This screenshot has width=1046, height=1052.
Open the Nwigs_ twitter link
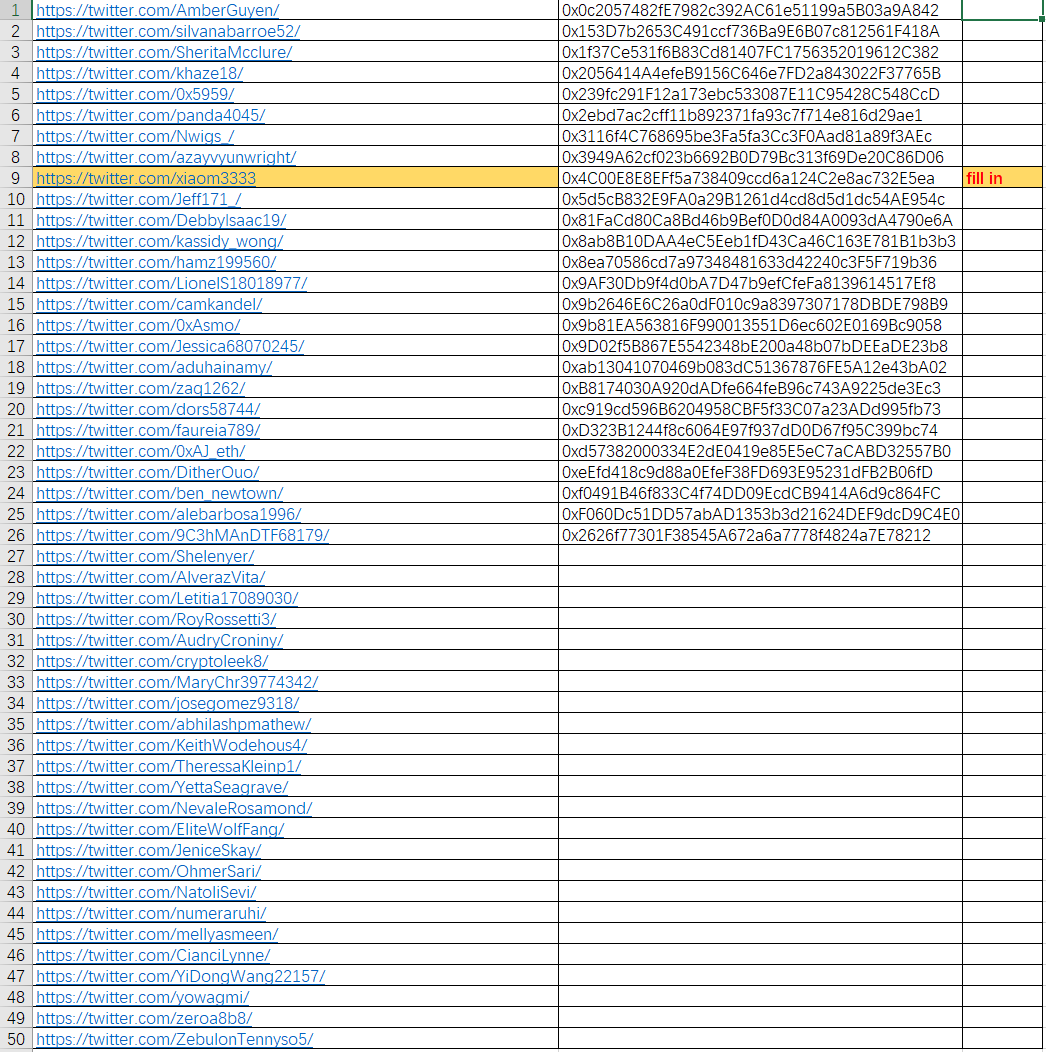(136, 136)
